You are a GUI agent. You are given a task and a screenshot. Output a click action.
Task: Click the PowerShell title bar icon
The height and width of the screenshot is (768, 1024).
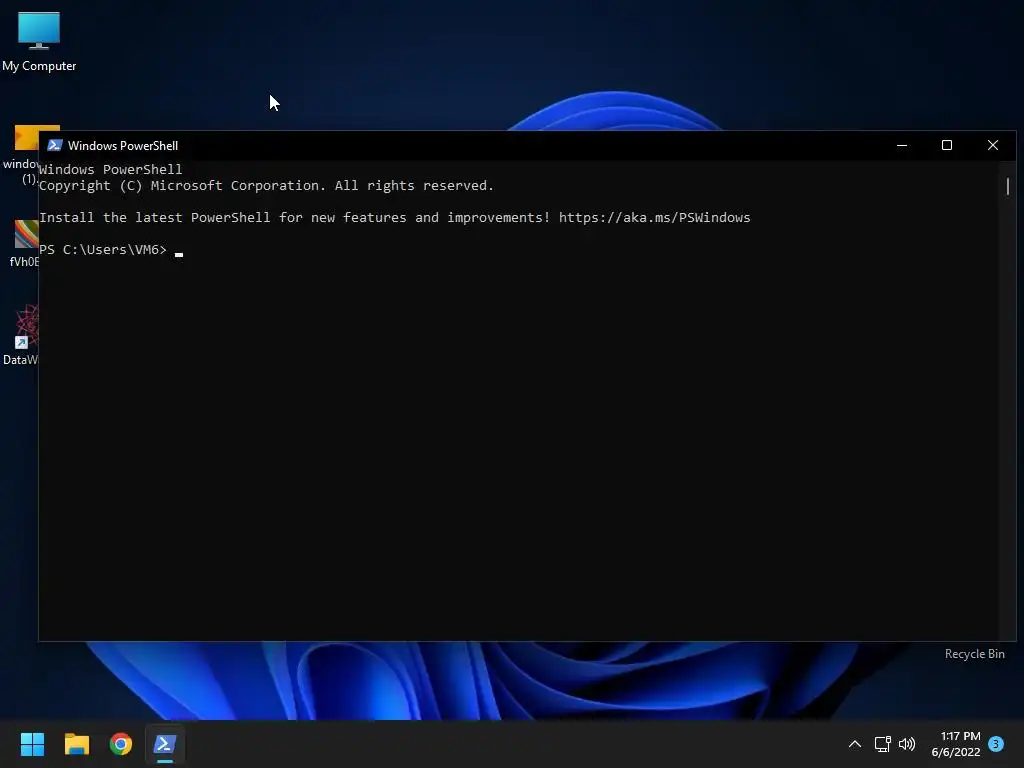tap(55, 145)
